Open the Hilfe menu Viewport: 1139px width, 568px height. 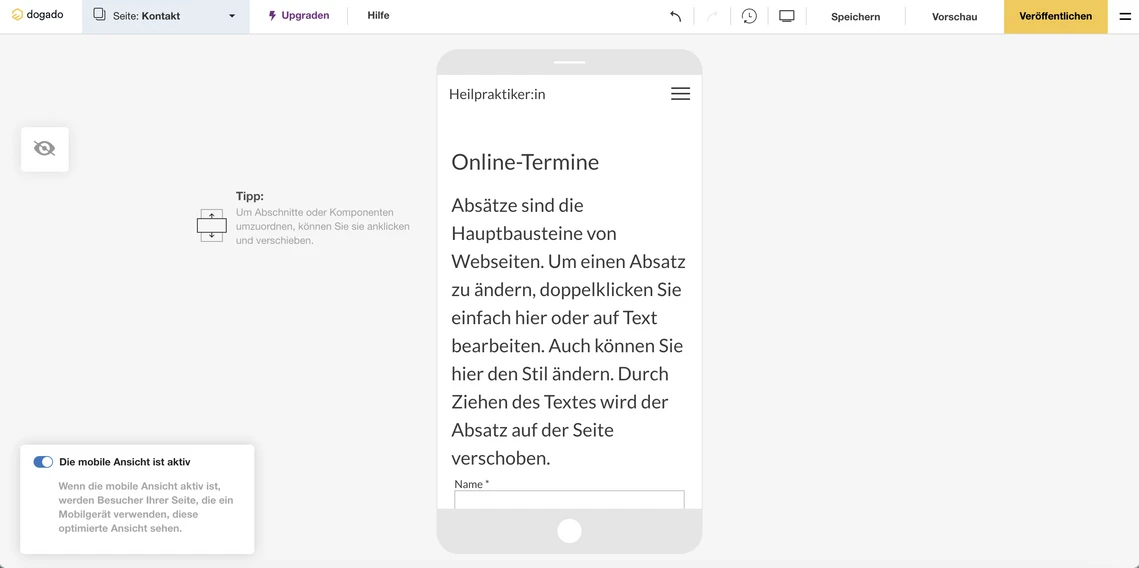pyautogui.click(x=378, y=15)
